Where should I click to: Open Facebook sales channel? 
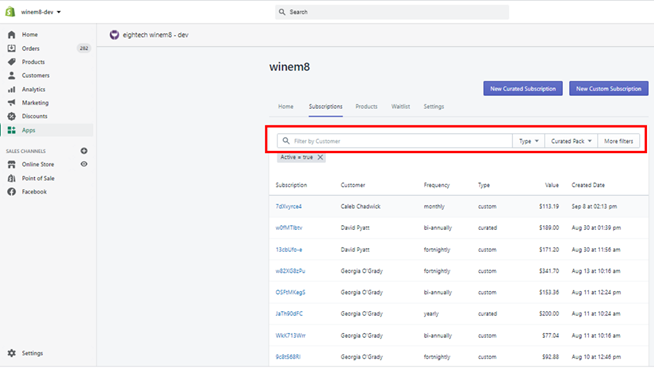coord(34,192)
